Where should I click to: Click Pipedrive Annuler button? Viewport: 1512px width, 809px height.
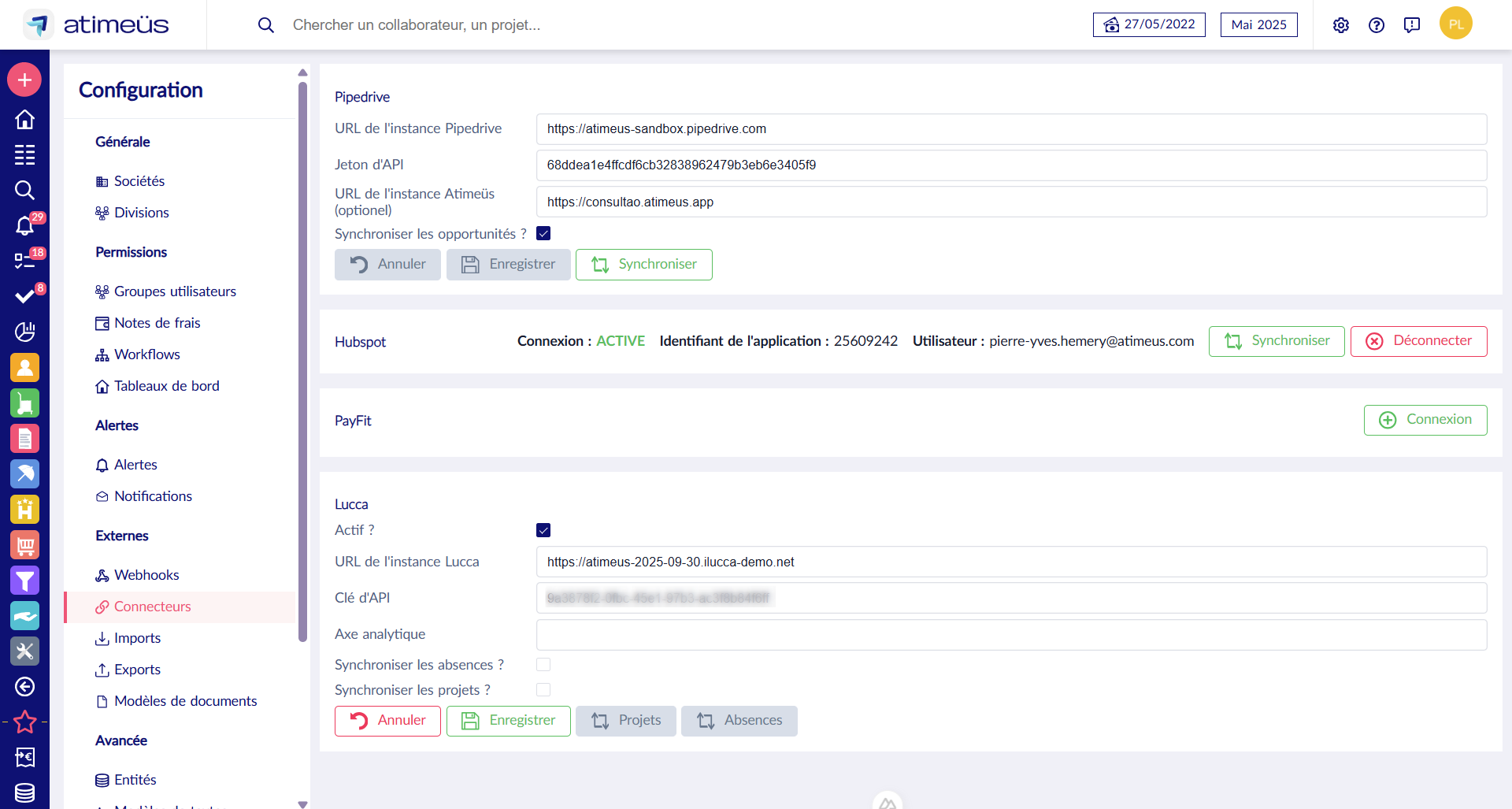click(x=387, y=265)
